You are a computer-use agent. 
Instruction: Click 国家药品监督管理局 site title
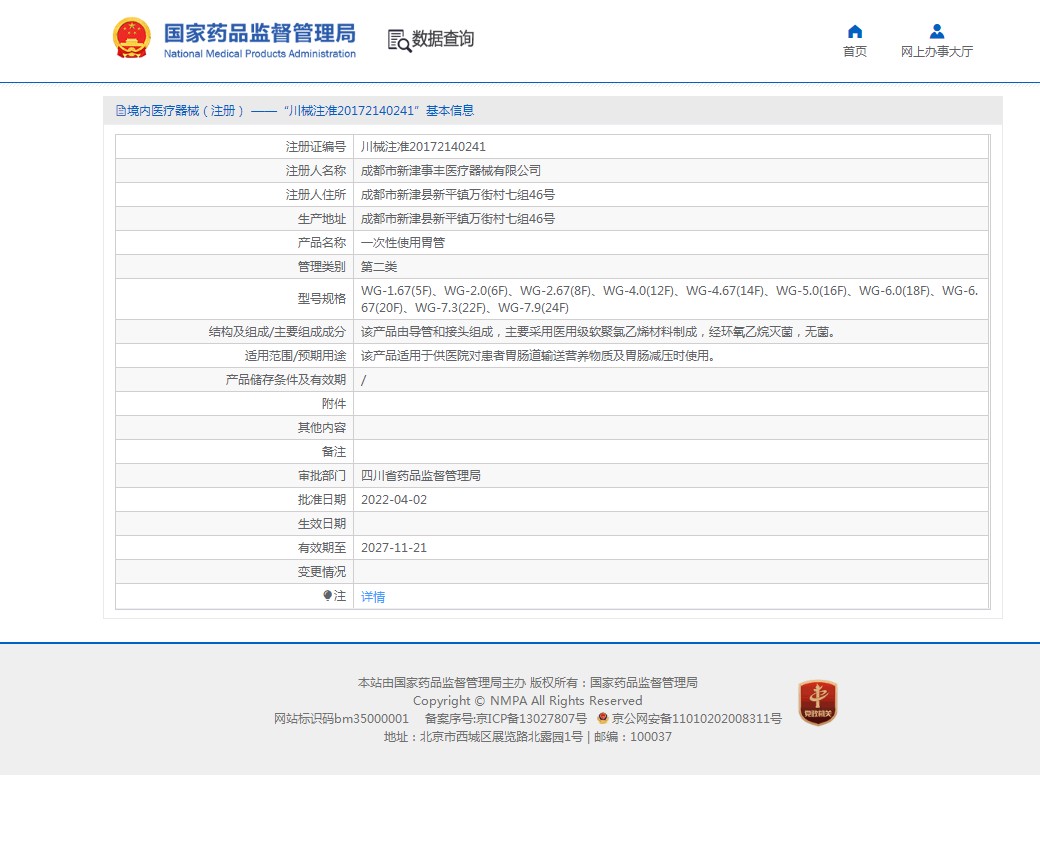coord(260,33)
